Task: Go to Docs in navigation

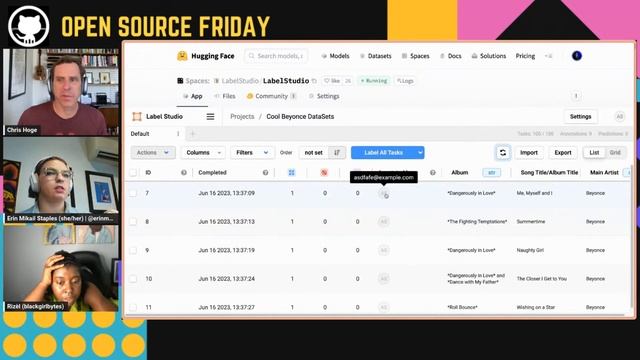Action: 451,56
